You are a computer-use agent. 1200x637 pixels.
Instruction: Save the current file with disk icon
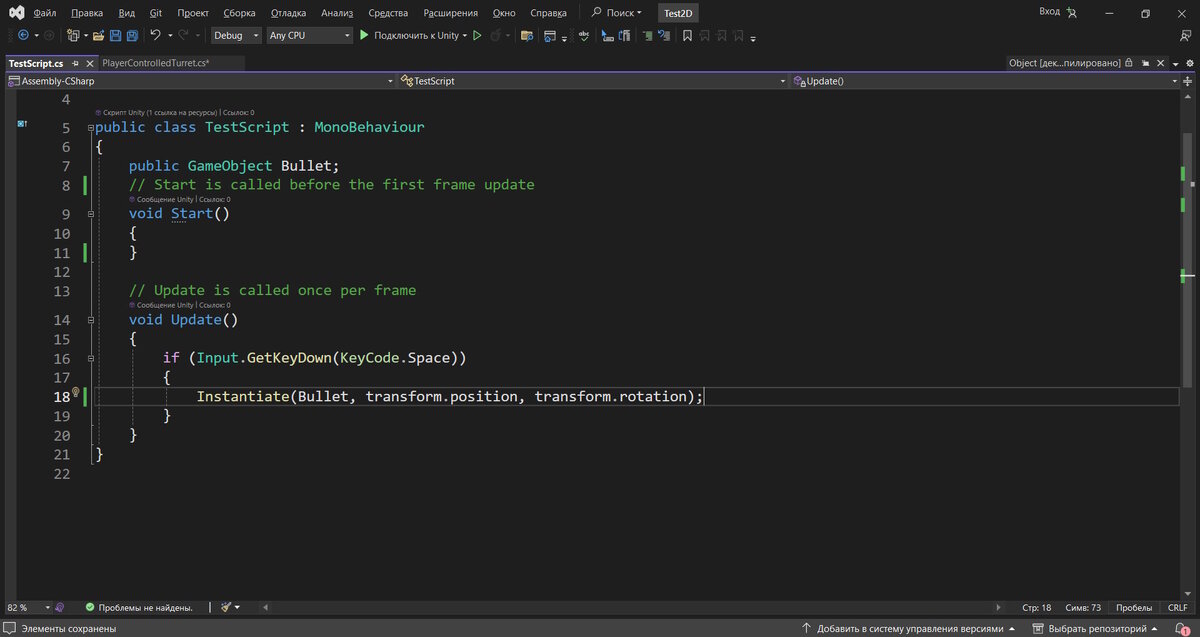click(115, 35)
